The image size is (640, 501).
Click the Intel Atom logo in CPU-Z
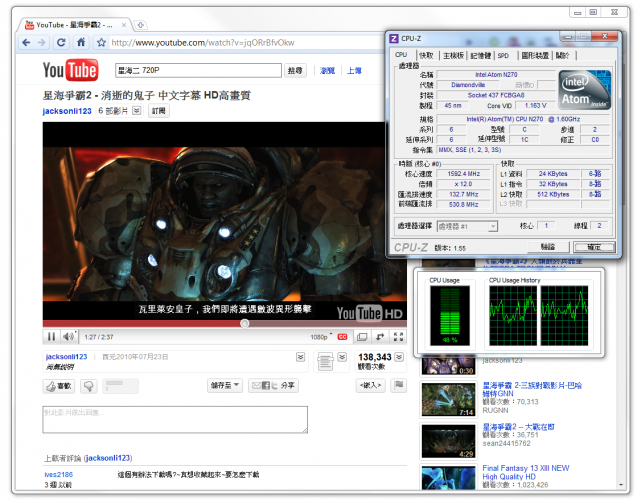tap(584, 90)
